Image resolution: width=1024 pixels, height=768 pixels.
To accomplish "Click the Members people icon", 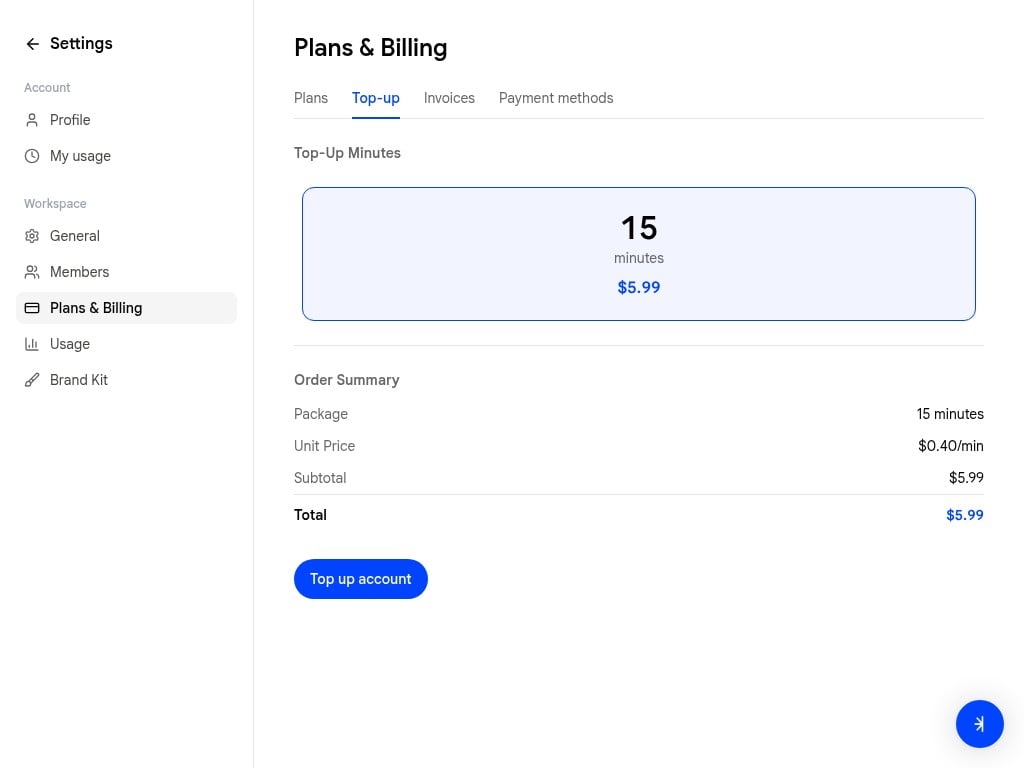I will pos(31,272).
